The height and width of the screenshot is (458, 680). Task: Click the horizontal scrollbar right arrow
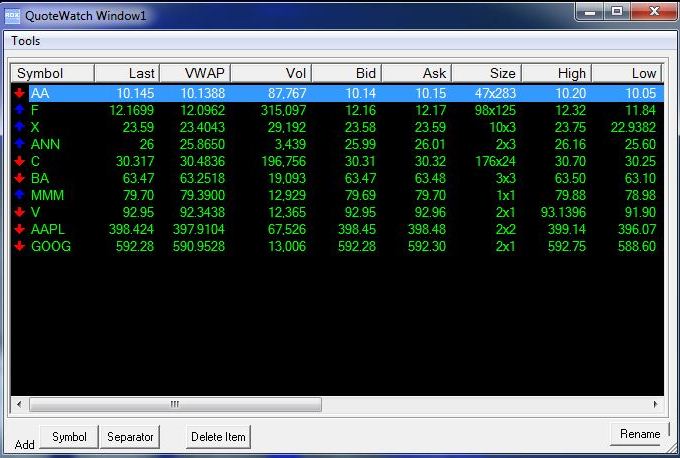tap(655, 404)
